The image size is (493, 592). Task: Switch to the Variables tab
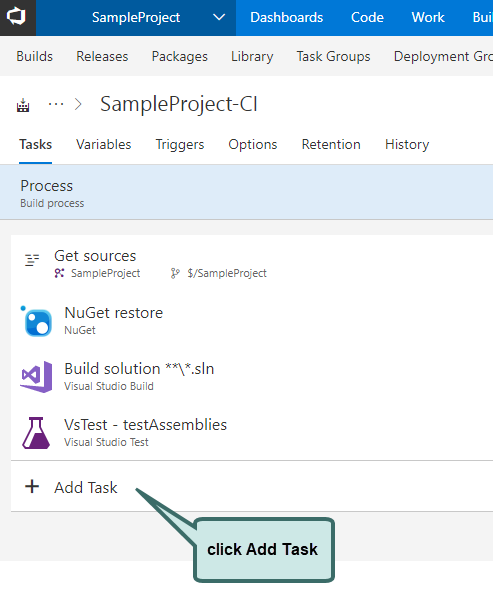103,145
